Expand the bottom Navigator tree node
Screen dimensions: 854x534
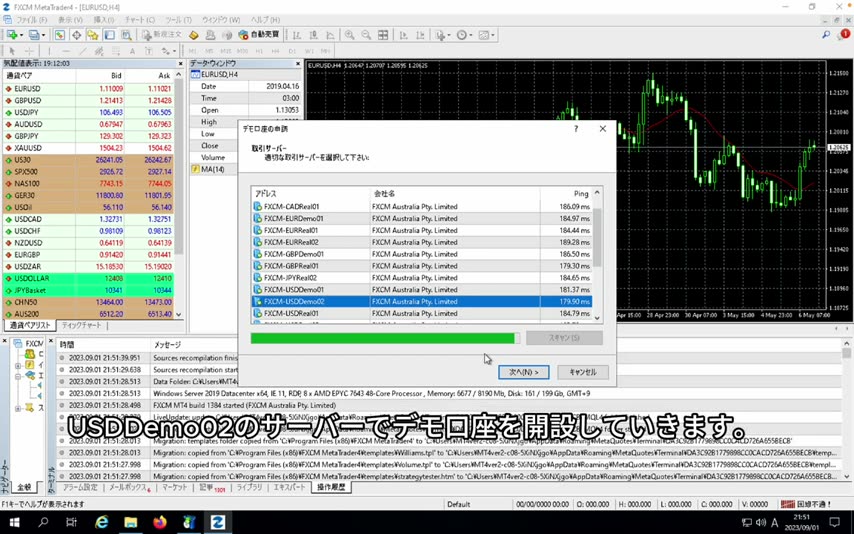(x=18, y=408)
